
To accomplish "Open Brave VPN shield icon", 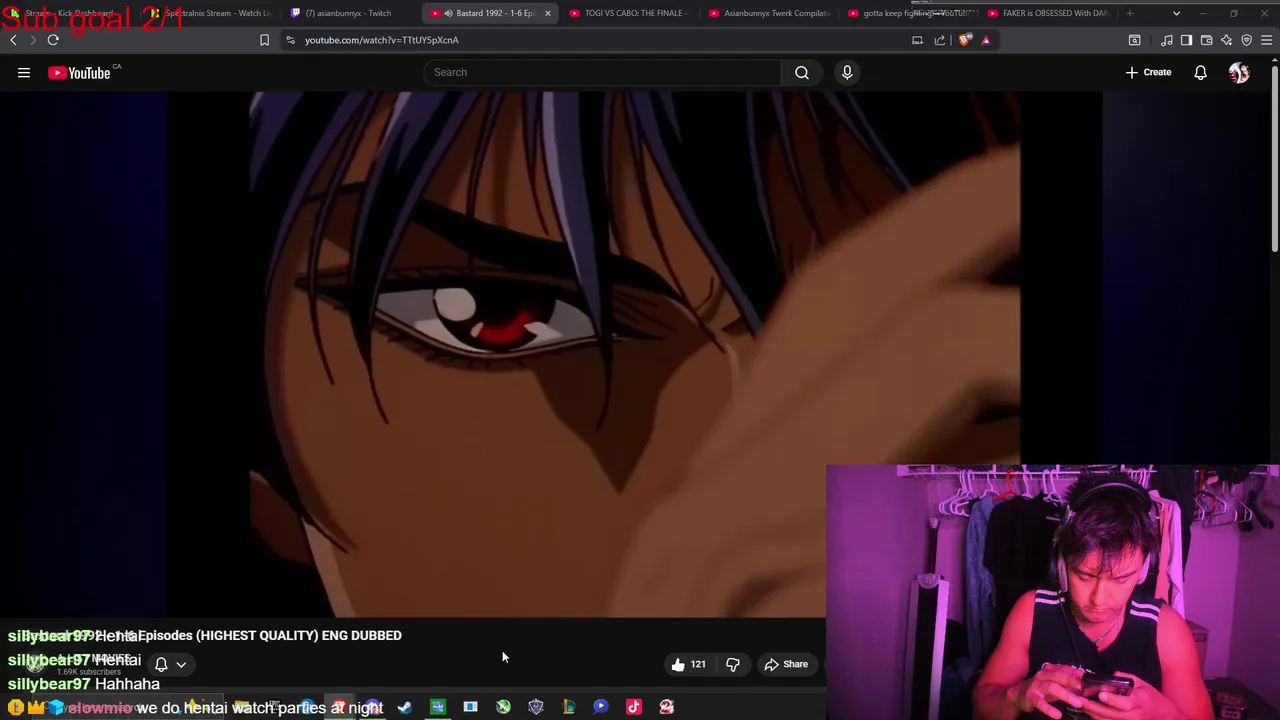I will pyautogui.click(x=1246, y=40).
